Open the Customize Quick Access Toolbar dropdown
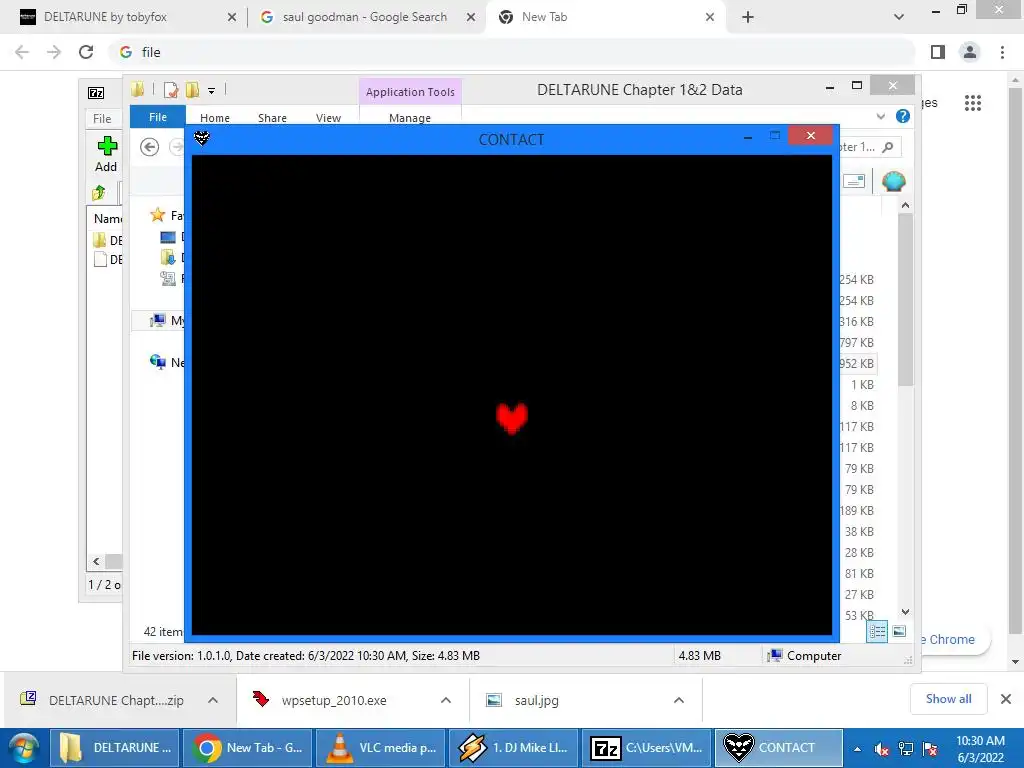 212,91
